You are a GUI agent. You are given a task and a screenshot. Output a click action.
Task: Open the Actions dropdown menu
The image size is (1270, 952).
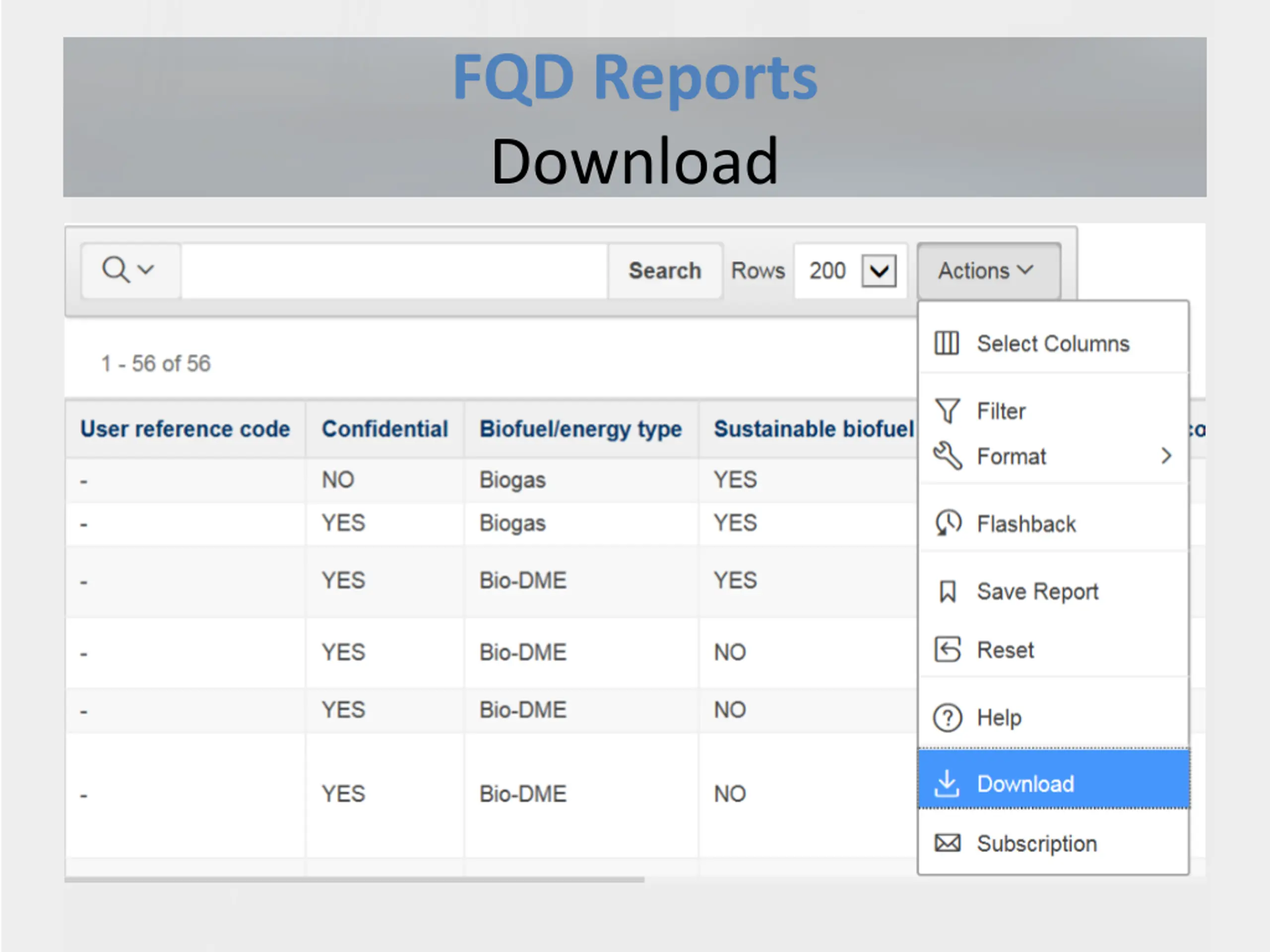pyautogui.click(x=988, y=270)
